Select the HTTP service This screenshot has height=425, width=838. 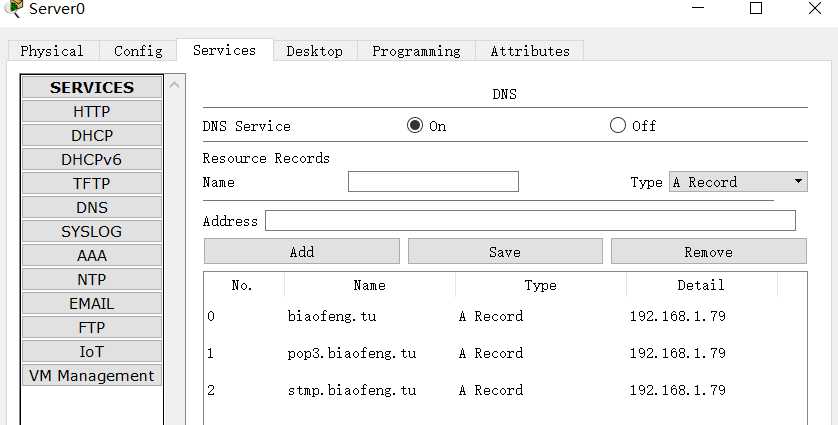pos(92,111)
